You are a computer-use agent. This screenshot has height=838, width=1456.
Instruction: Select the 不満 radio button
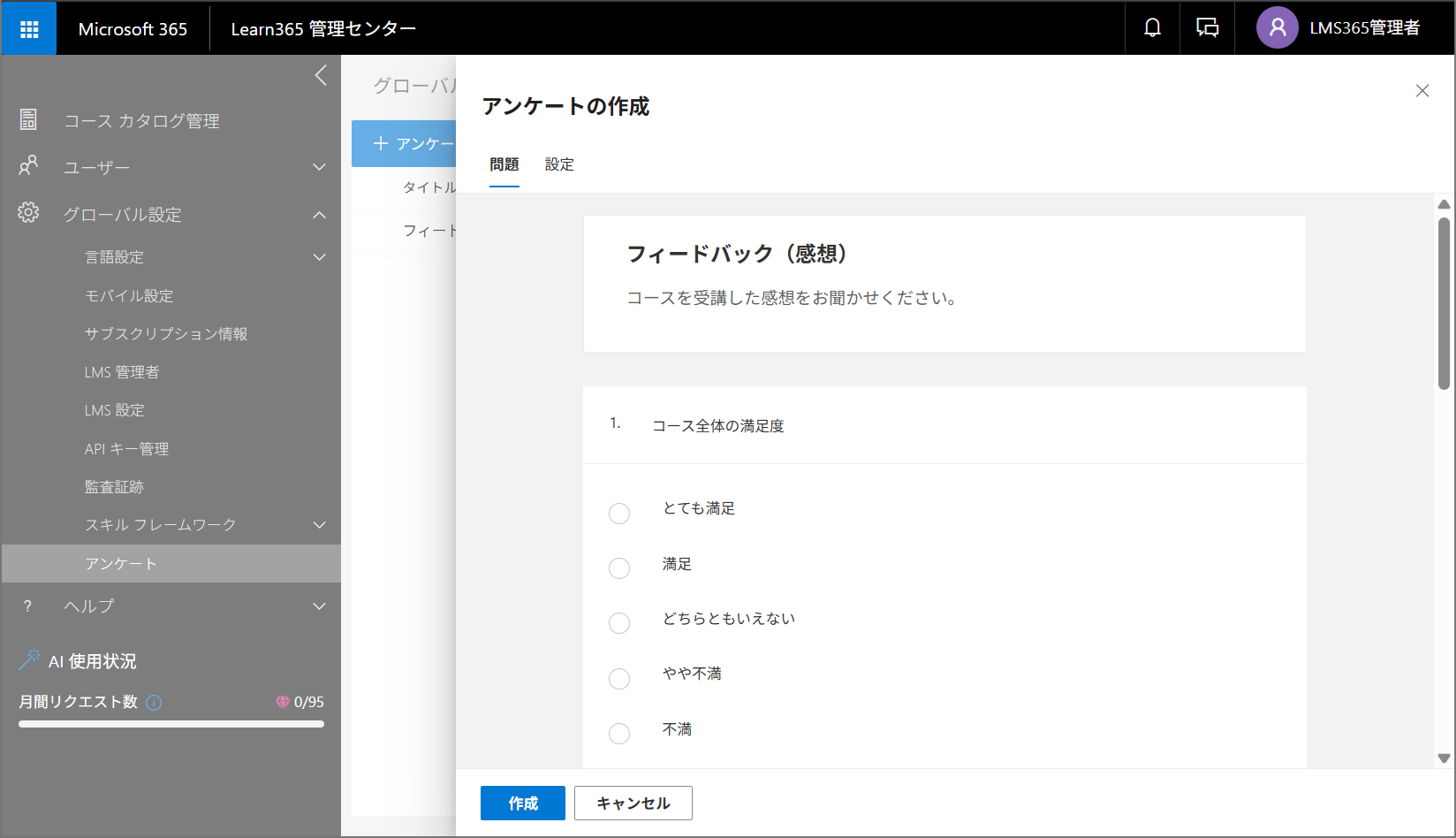pyautogui.click(x=619, y=734)
